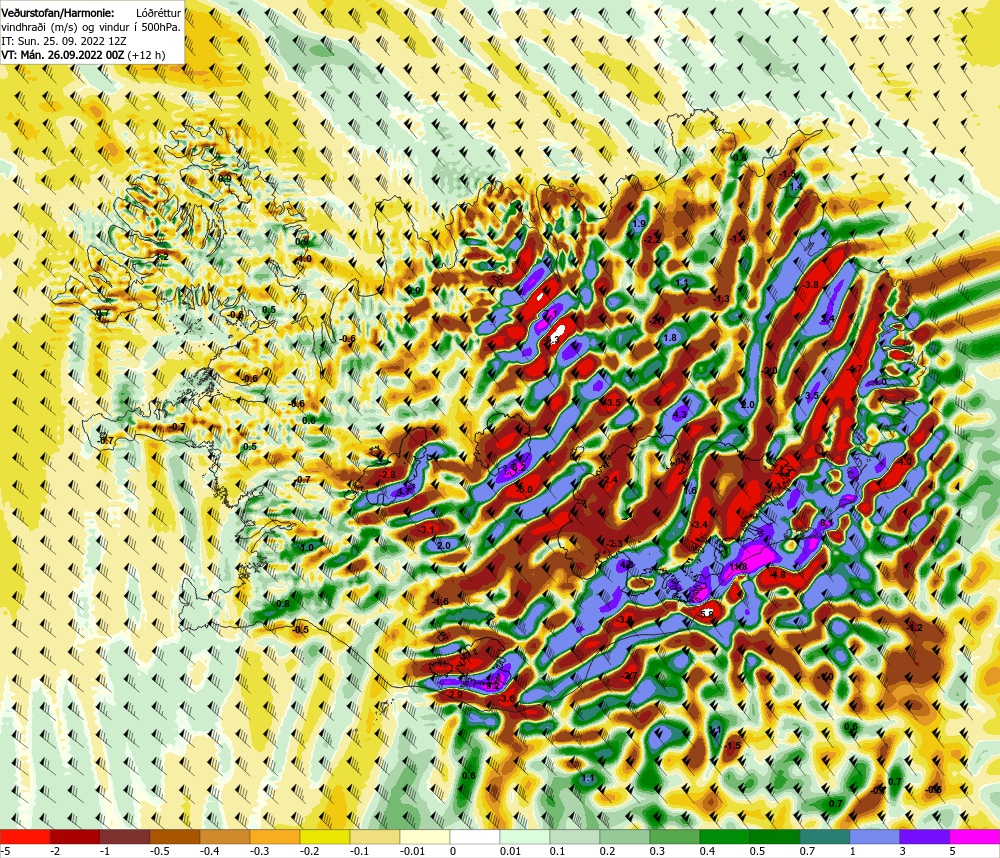Select the "-2.7" value on the map
Screen dimensions: 1000x858
click(630, 676)
